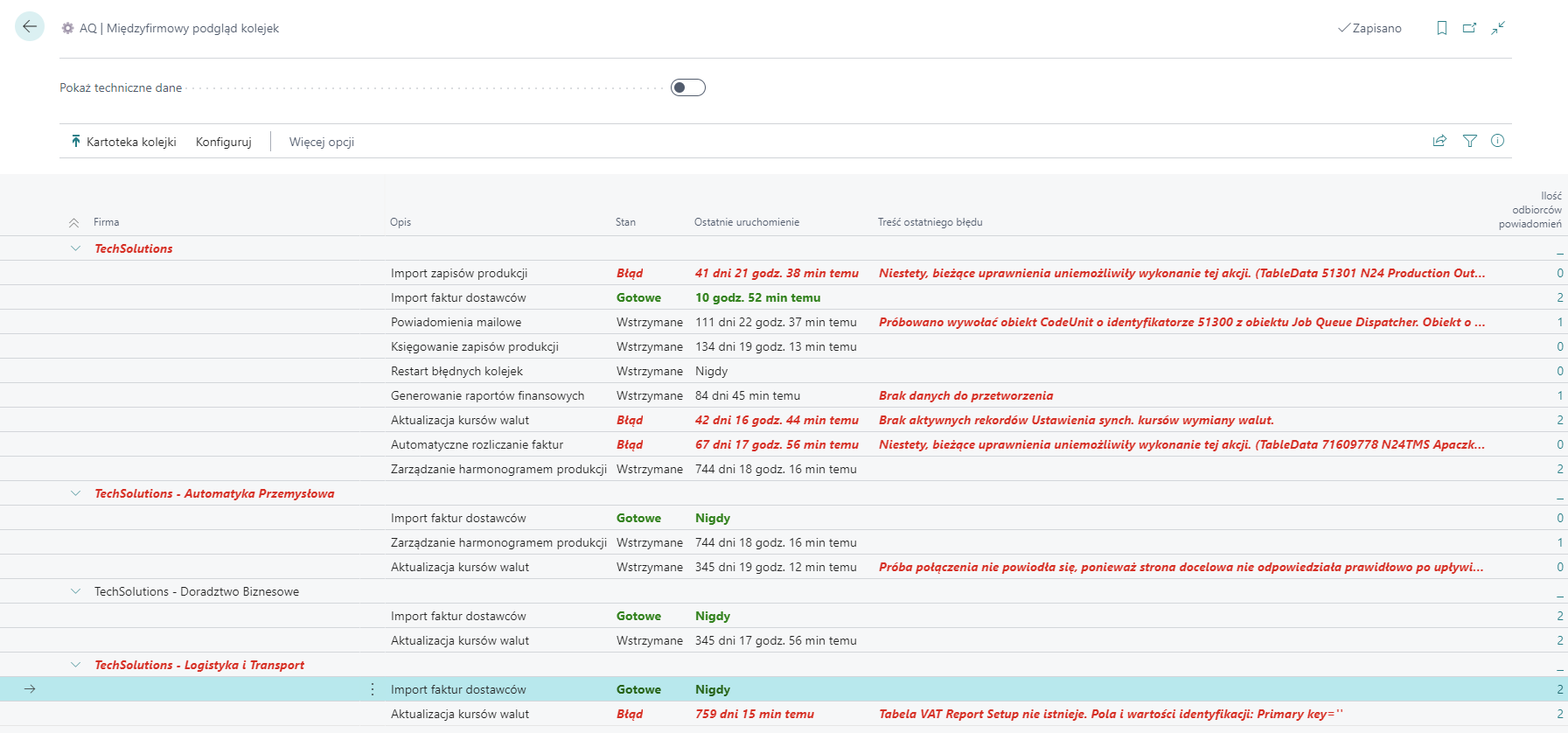Collapse the TechSolutions - Doradztwo Biznesowe group
The height and width of the screenshot is (733, 1568).
[x=75, y=591]
